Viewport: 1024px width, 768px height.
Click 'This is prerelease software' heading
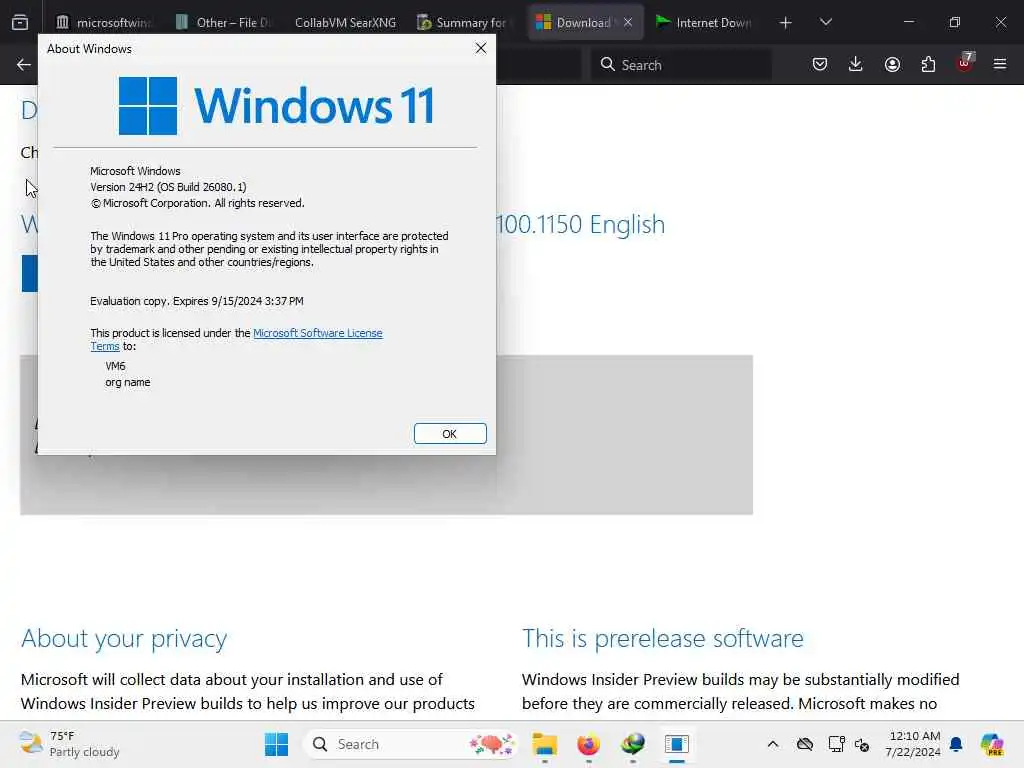coord(662,638)
